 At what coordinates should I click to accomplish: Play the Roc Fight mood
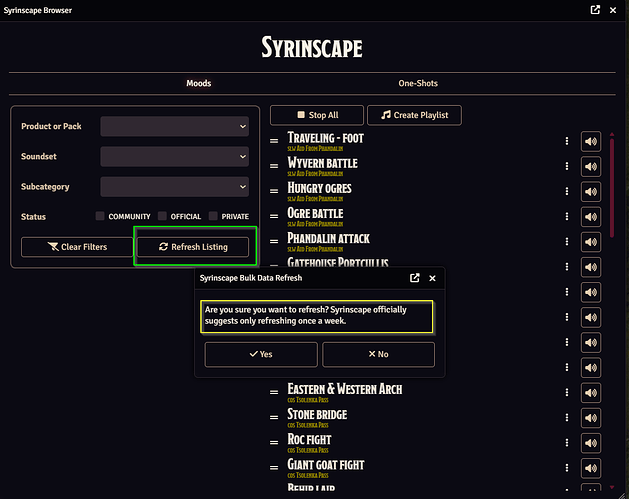pos(591,443)
